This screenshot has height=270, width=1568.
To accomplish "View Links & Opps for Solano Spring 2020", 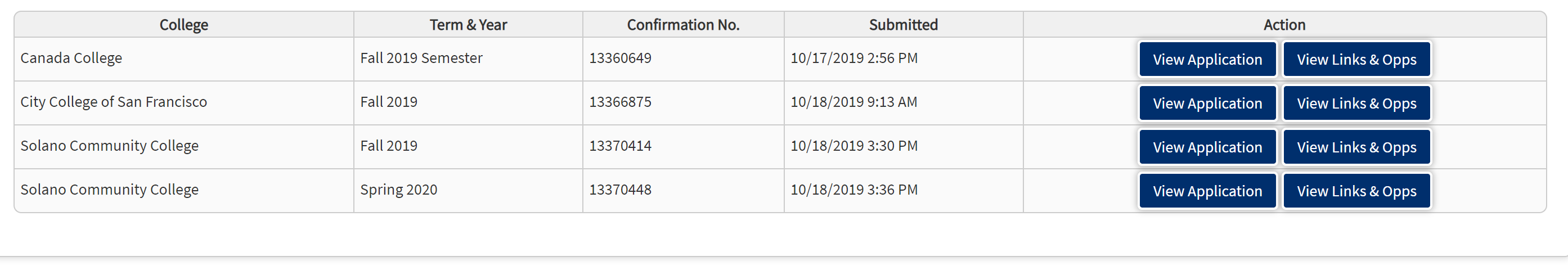I will point(1356,191).
